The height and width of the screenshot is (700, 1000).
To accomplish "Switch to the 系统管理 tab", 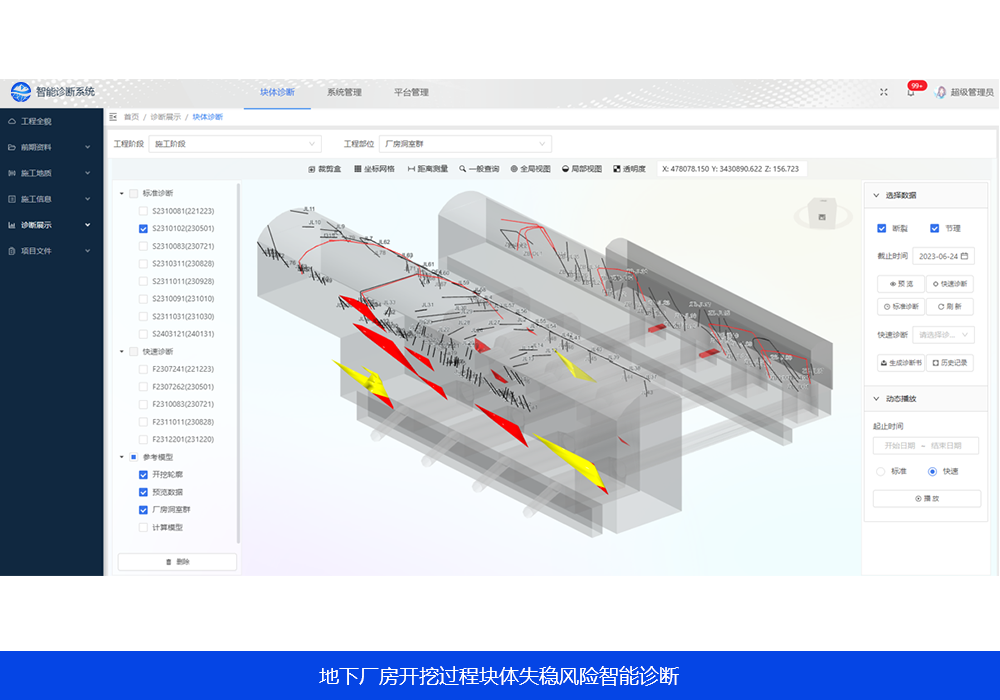I will point(344,92).
